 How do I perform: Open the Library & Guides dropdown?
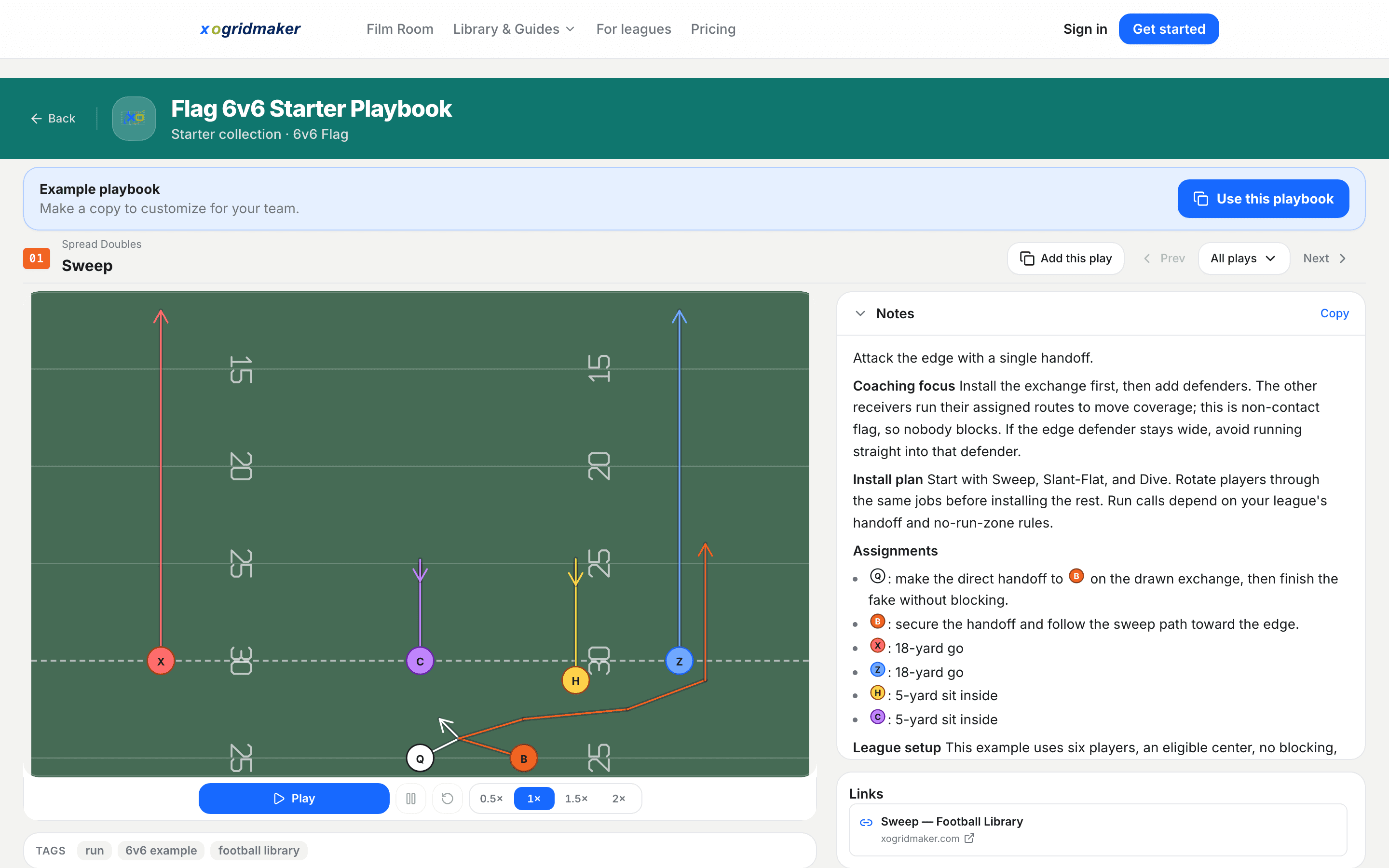(x=514, y=29)
